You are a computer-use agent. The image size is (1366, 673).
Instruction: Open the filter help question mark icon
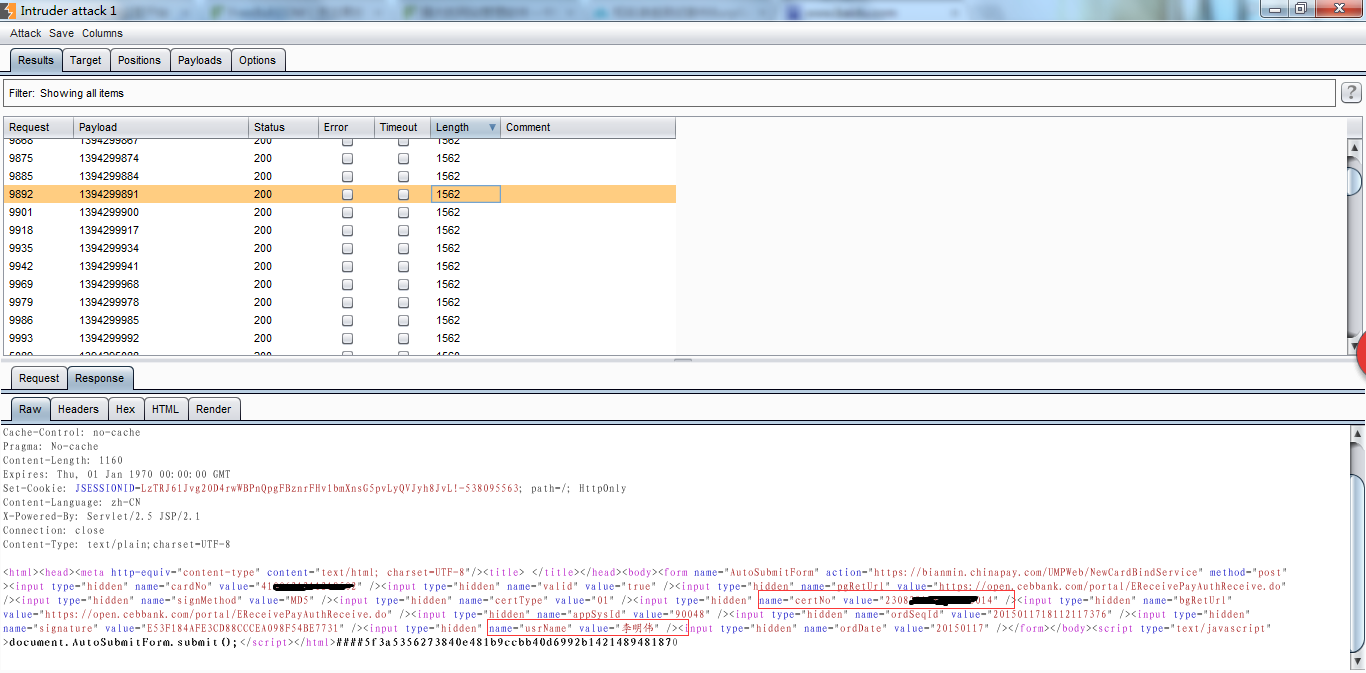click(x=1351, y=93)
